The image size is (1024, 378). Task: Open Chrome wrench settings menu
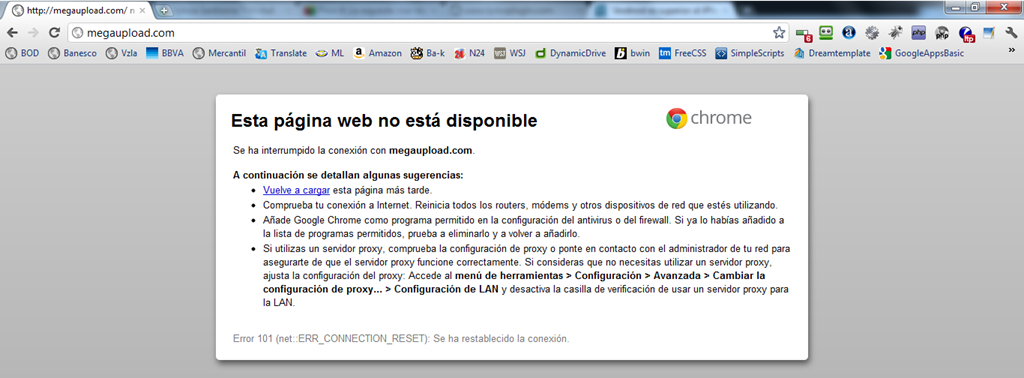[1012, 33]
